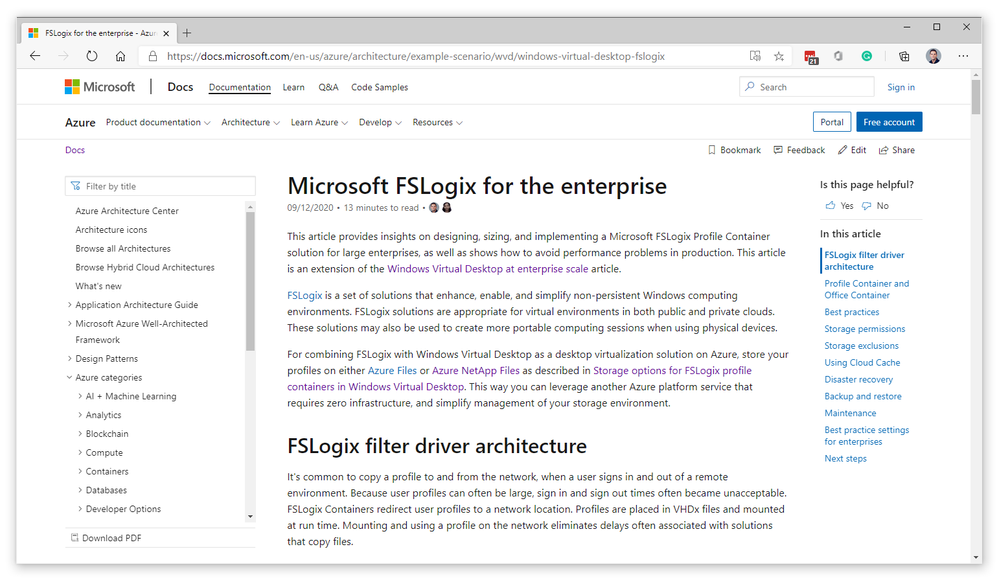Bookmark this article
The image size is (999, 579).
pos(734,150)
